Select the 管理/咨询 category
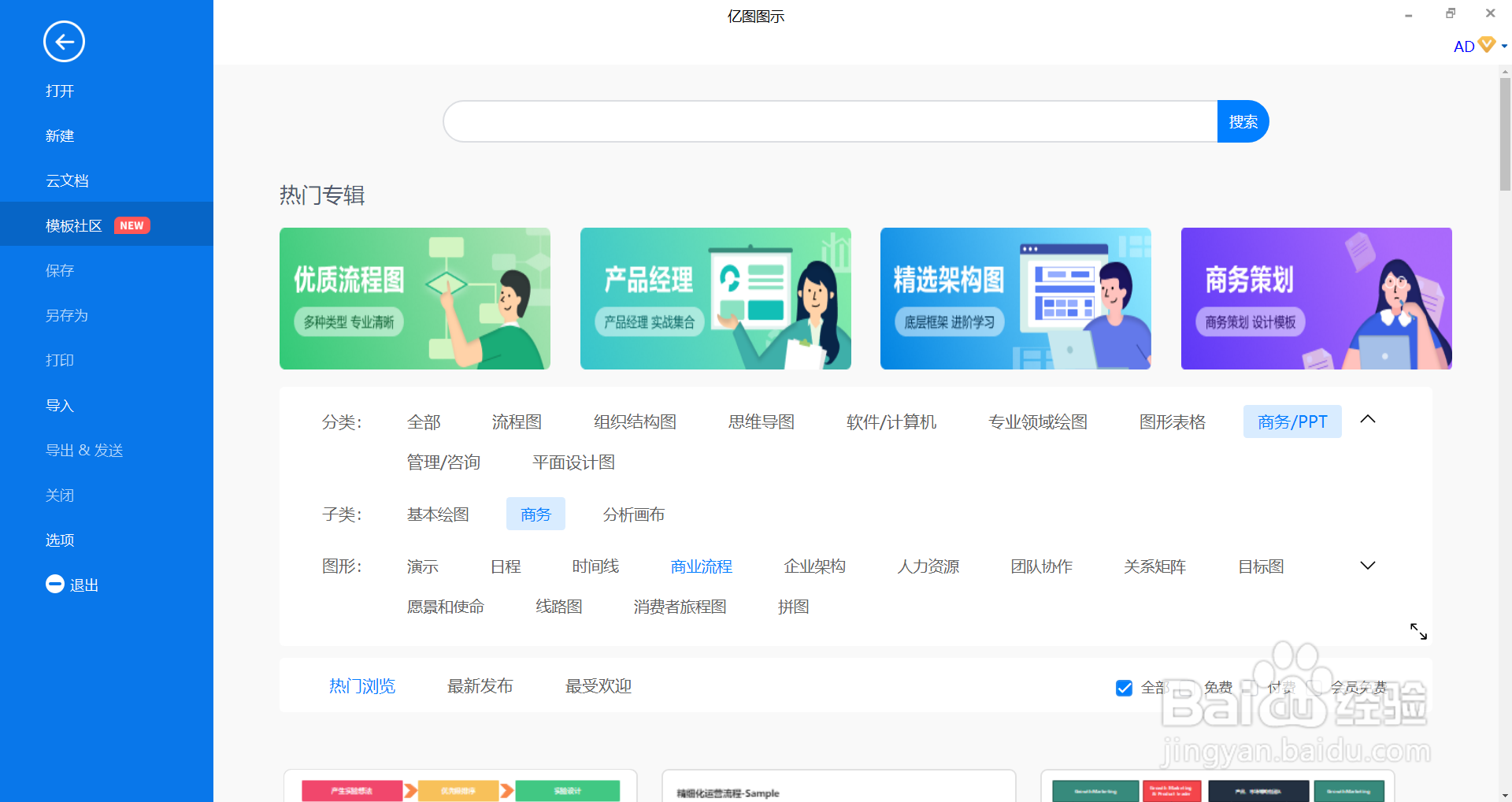The height and width of the screenshot is (802, 1512). [x=443, y=462]
